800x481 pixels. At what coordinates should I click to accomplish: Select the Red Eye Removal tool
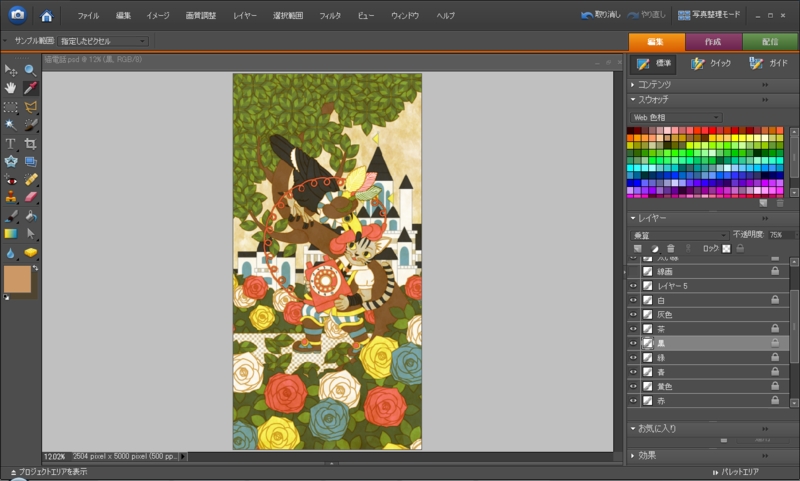tap(10, 180)
